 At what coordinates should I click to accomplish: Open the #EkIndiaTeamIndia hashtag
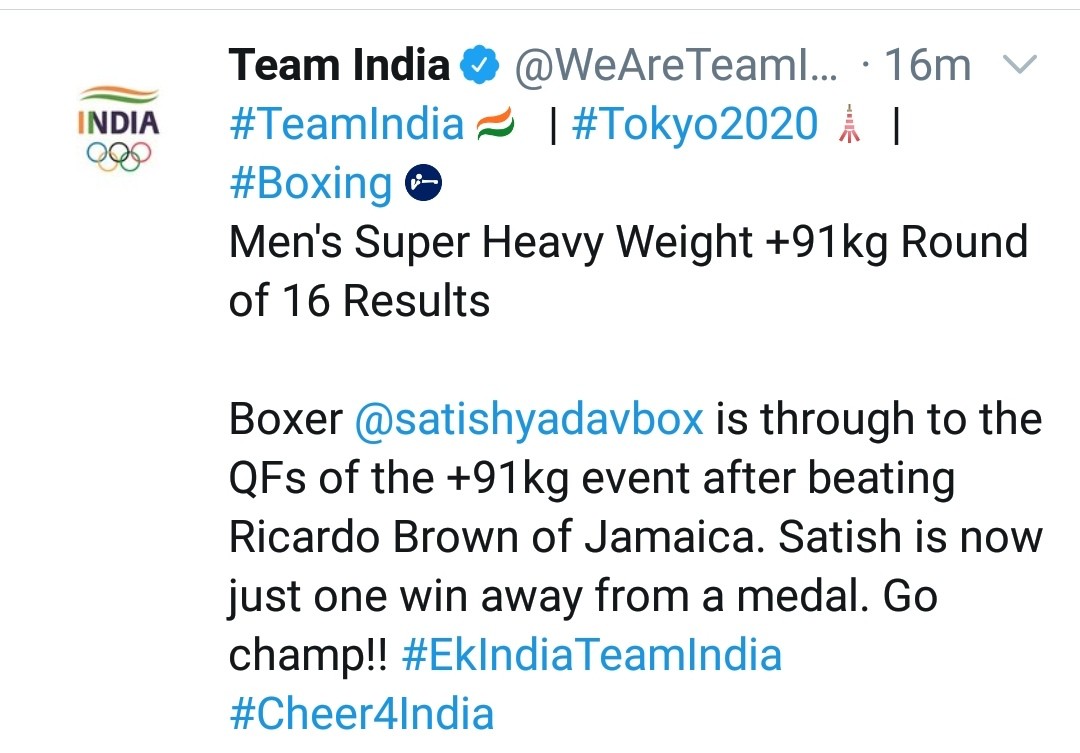(x=592, y=655)
